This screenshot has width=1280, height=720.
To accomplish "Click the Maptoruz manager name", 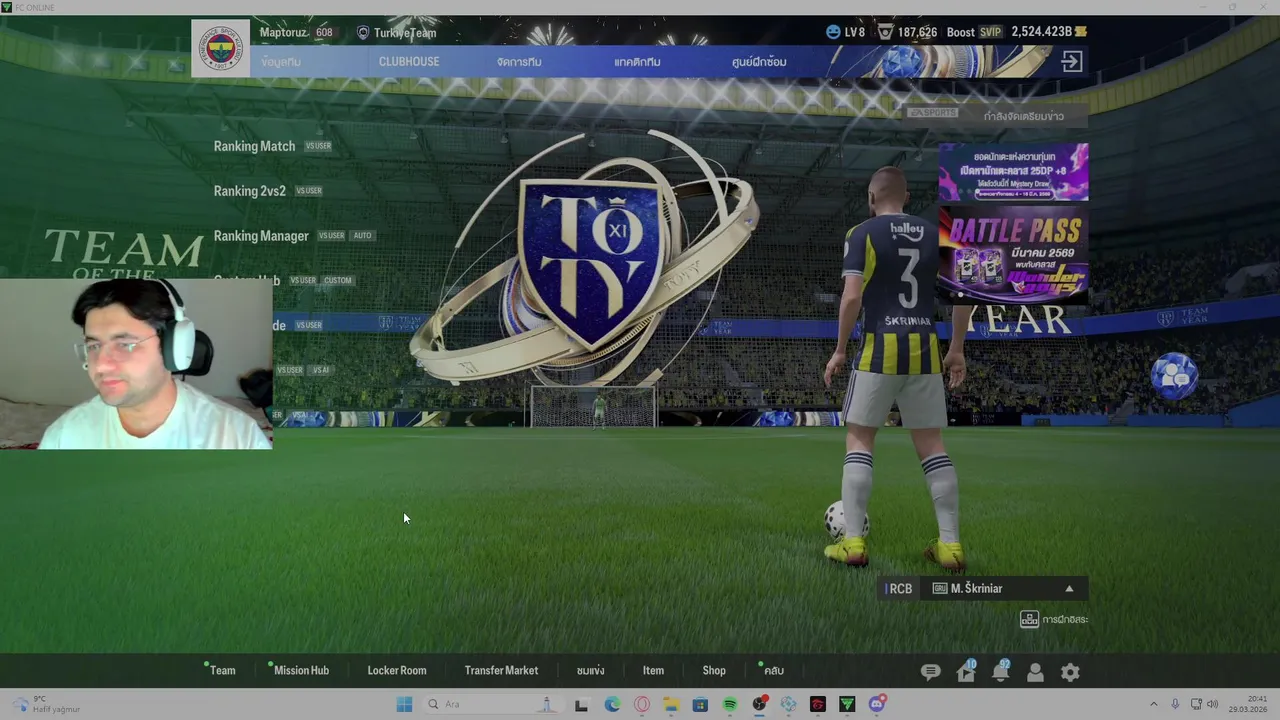I will [x=284, y=32].
